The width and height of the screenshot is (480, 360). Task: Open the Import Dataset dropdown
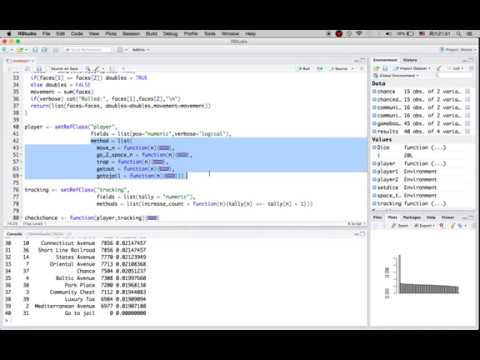[413, 68]
